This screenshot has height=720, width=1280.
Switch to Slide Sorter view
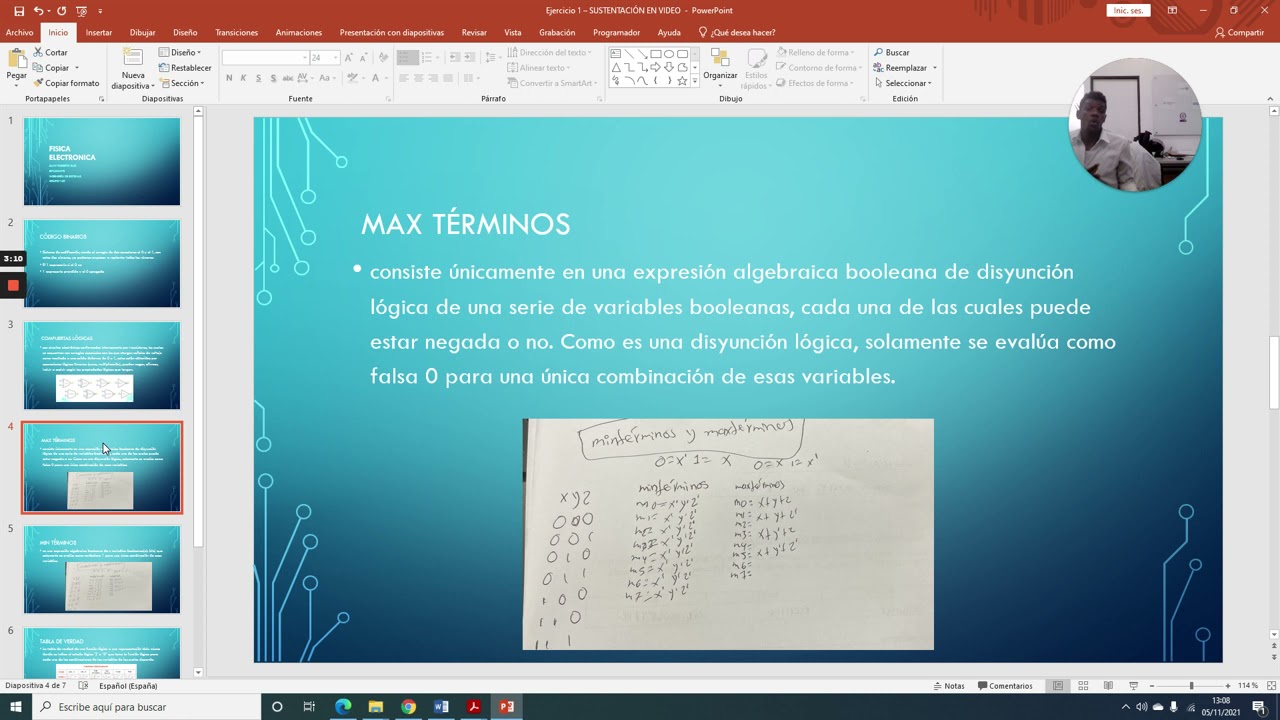click(x=1083, y=686)
